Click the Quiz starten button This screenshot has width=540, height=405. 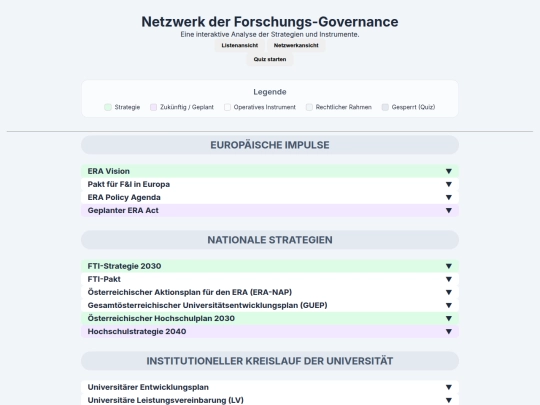tap(270, 59)
